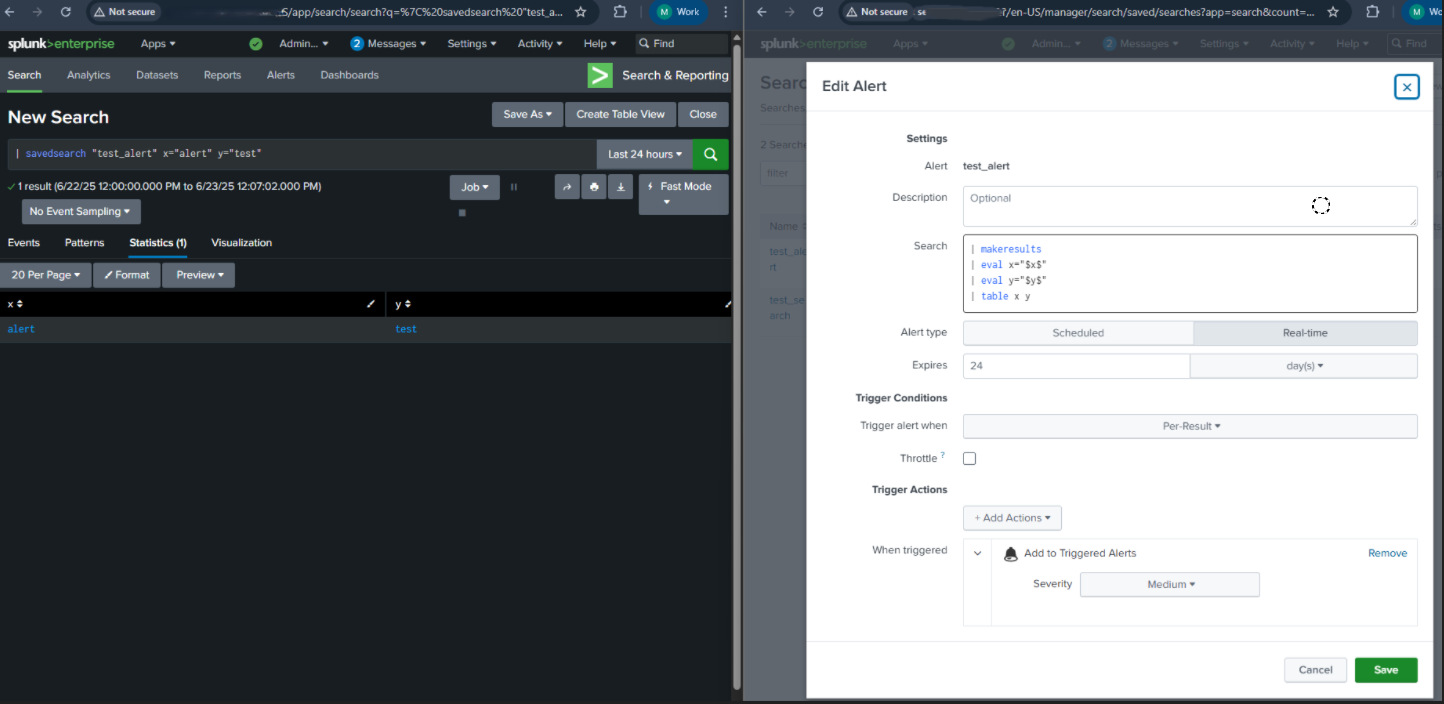Close the Edit Alert dialog with the X
Screen dimensions: 1444x704
1406,87
